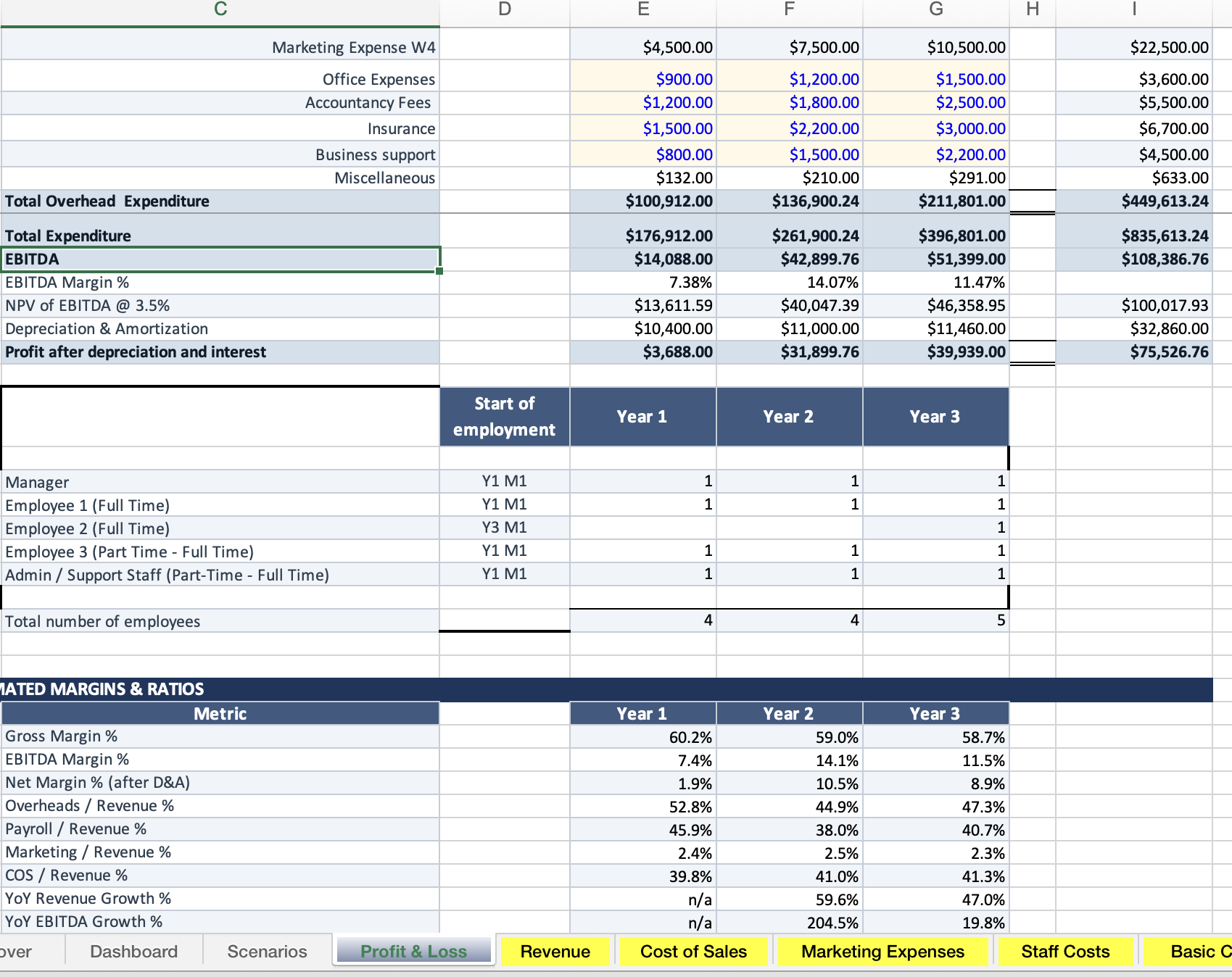Click Payroll / Revenue % Year 1 value 45.9%
This screenshot has height=977, width=1232.
pos(643,830)
